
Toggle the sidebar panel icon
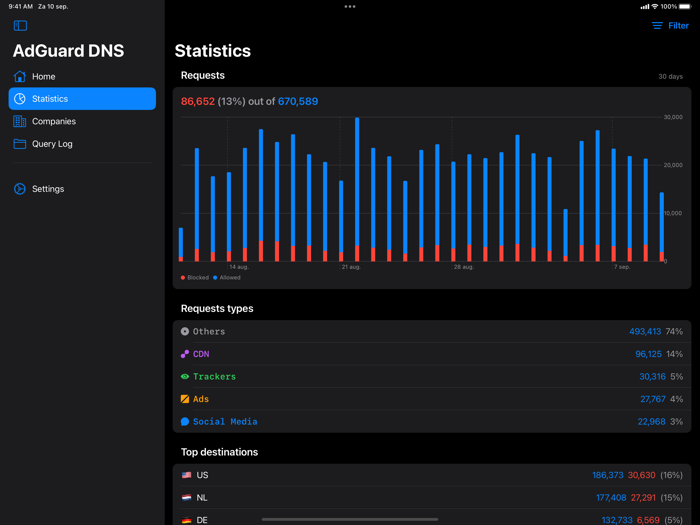pos(20,25)
